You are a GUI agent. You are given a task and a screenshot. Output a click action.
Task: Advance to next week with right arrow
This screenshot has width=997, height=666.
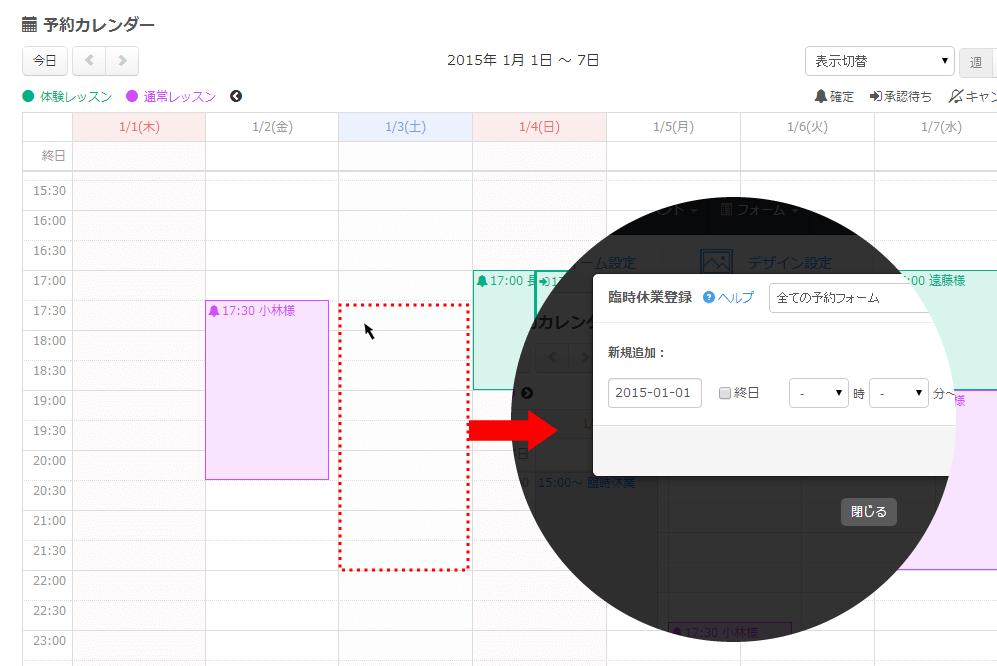122,61
